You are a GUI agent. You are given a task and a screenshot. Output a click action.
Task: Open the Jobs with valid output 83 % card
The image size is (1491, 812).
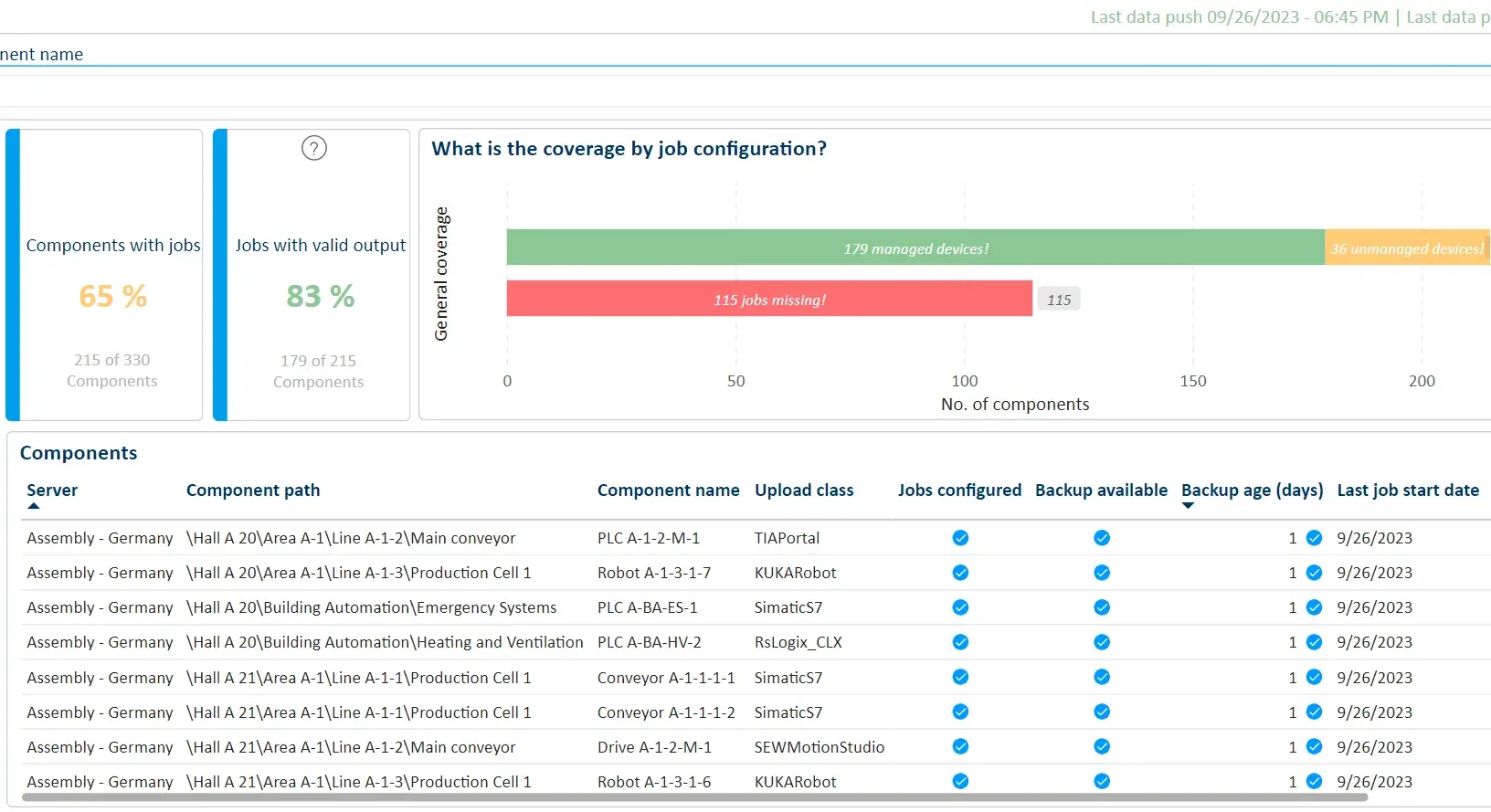coord(312,275)
